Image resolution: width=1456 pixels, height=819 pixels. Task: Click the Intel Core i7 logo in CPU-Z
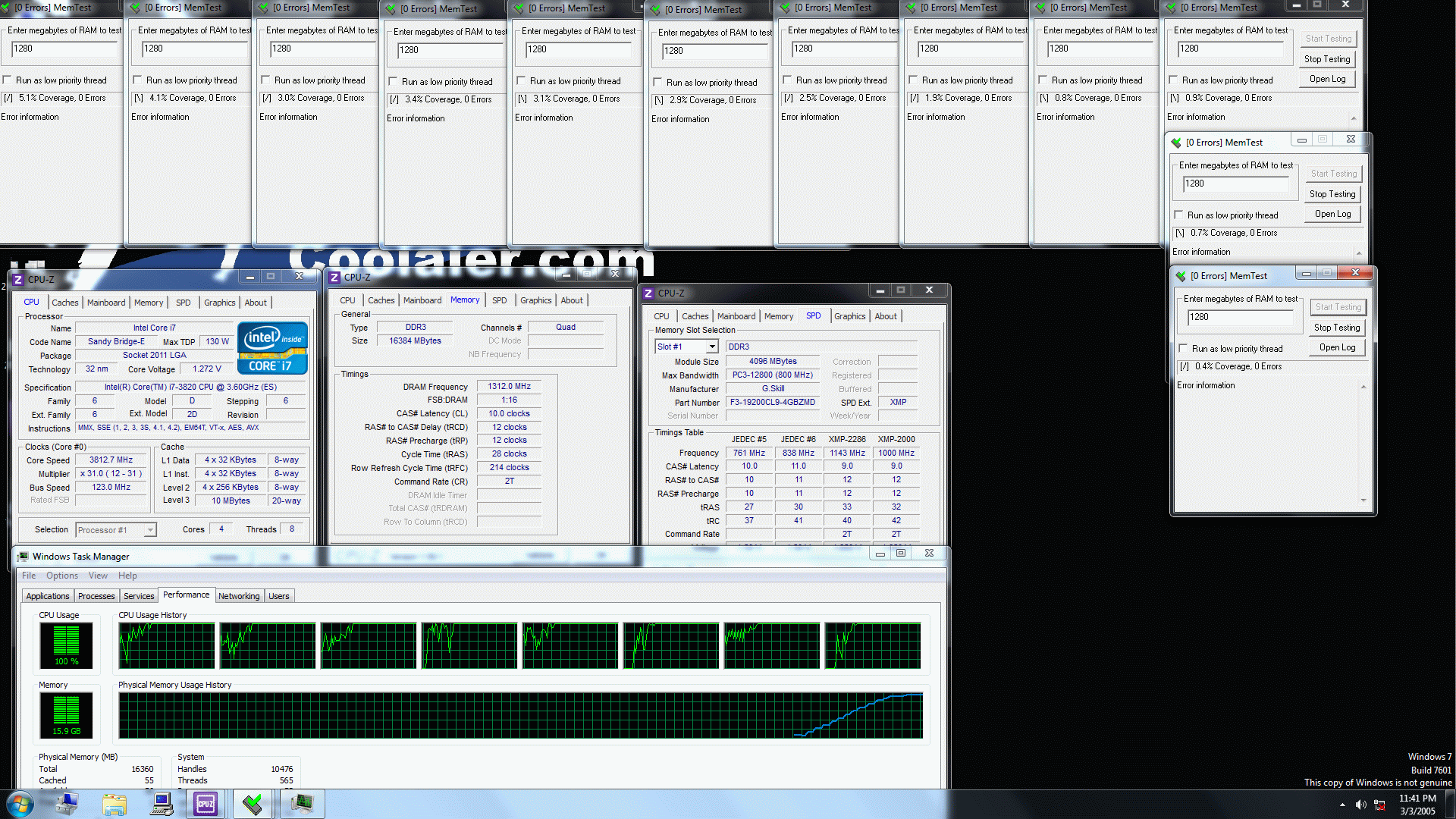(x=272, y=348)
